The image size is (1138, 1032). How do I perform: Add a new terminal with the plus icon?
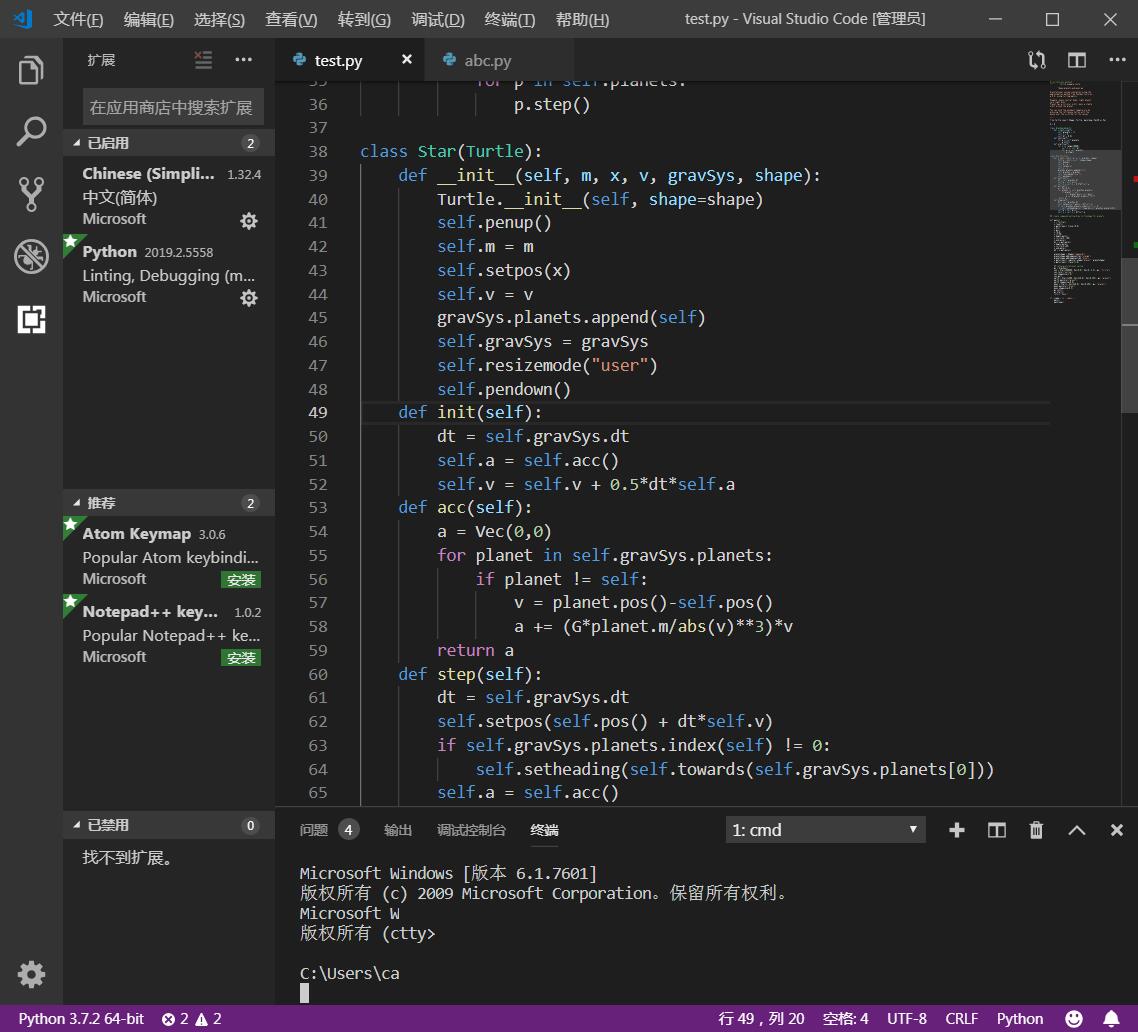[x=956, y=830]
